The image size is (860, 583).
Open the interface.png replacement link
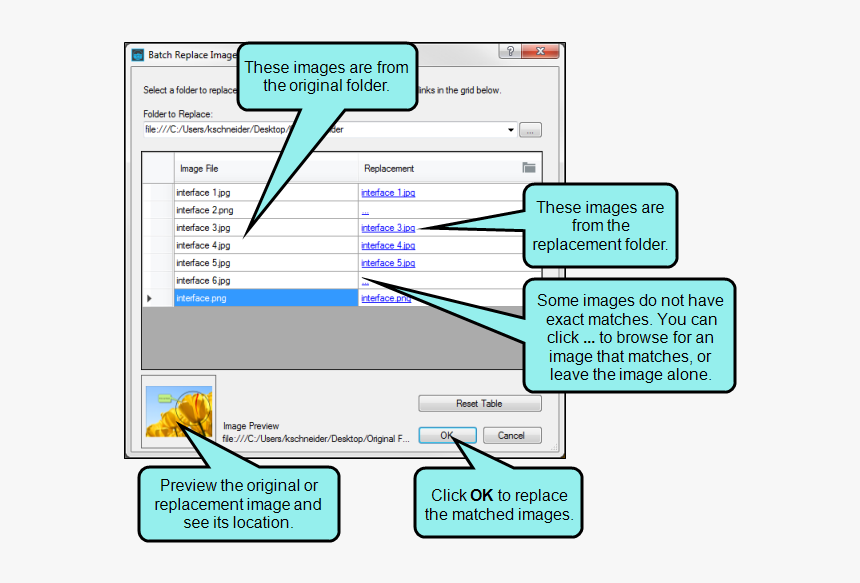click(386, 298)
